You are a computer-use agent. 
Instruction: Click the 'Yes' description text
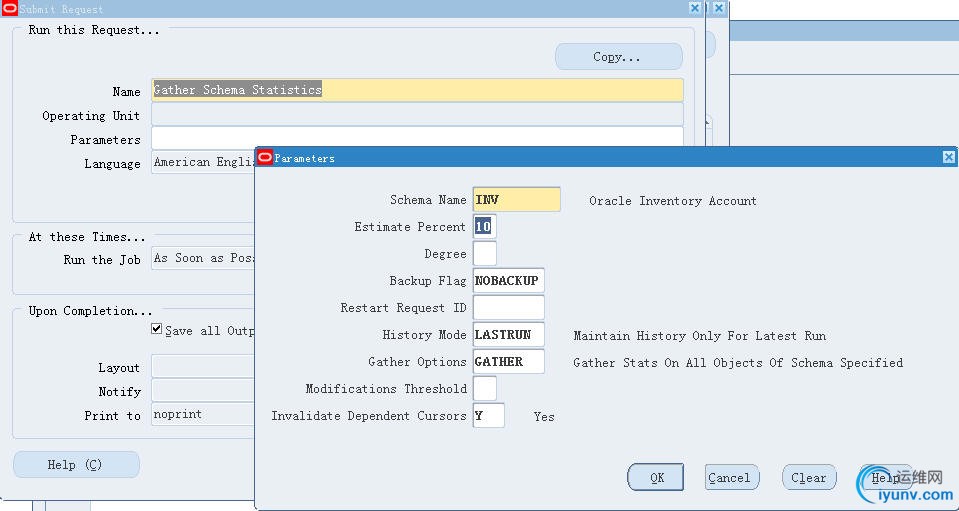click(544, 417)
